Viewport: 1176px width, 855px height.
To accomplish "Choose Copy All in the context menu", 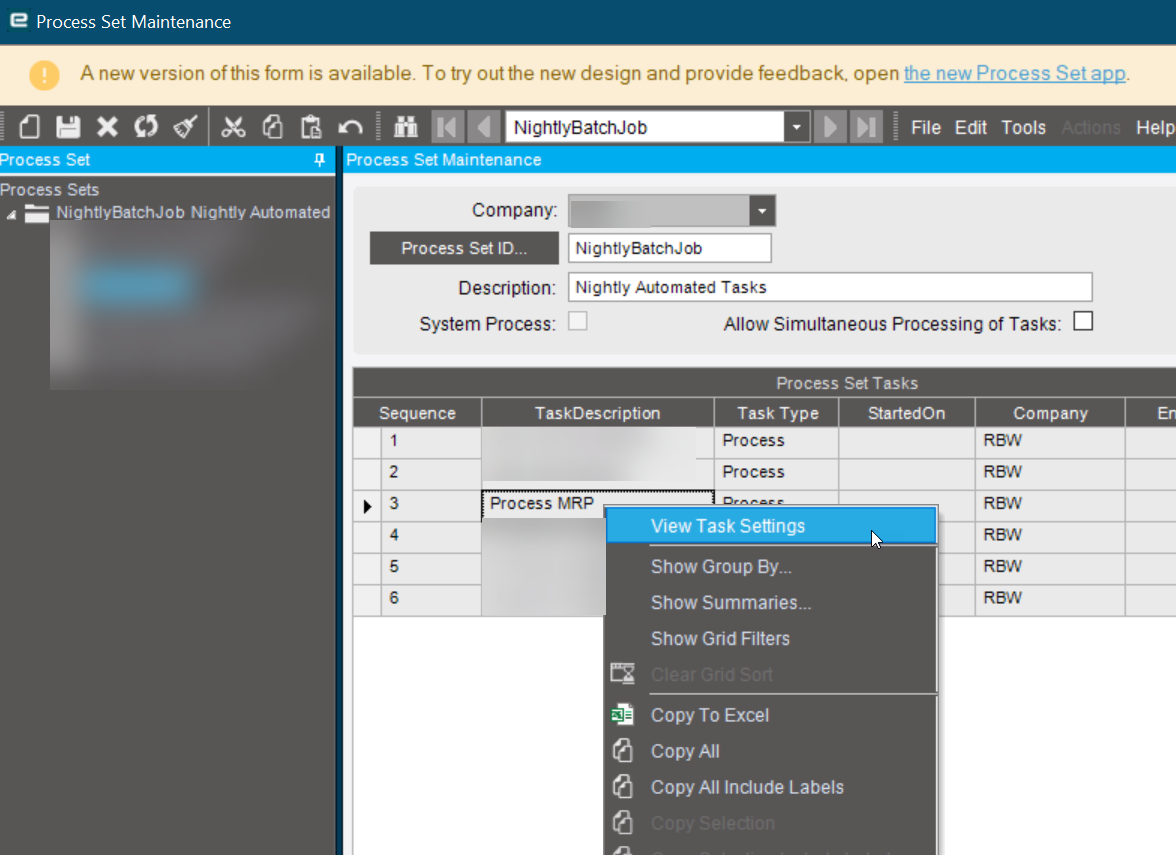I will pyautogui.click(x=771, y=751).
